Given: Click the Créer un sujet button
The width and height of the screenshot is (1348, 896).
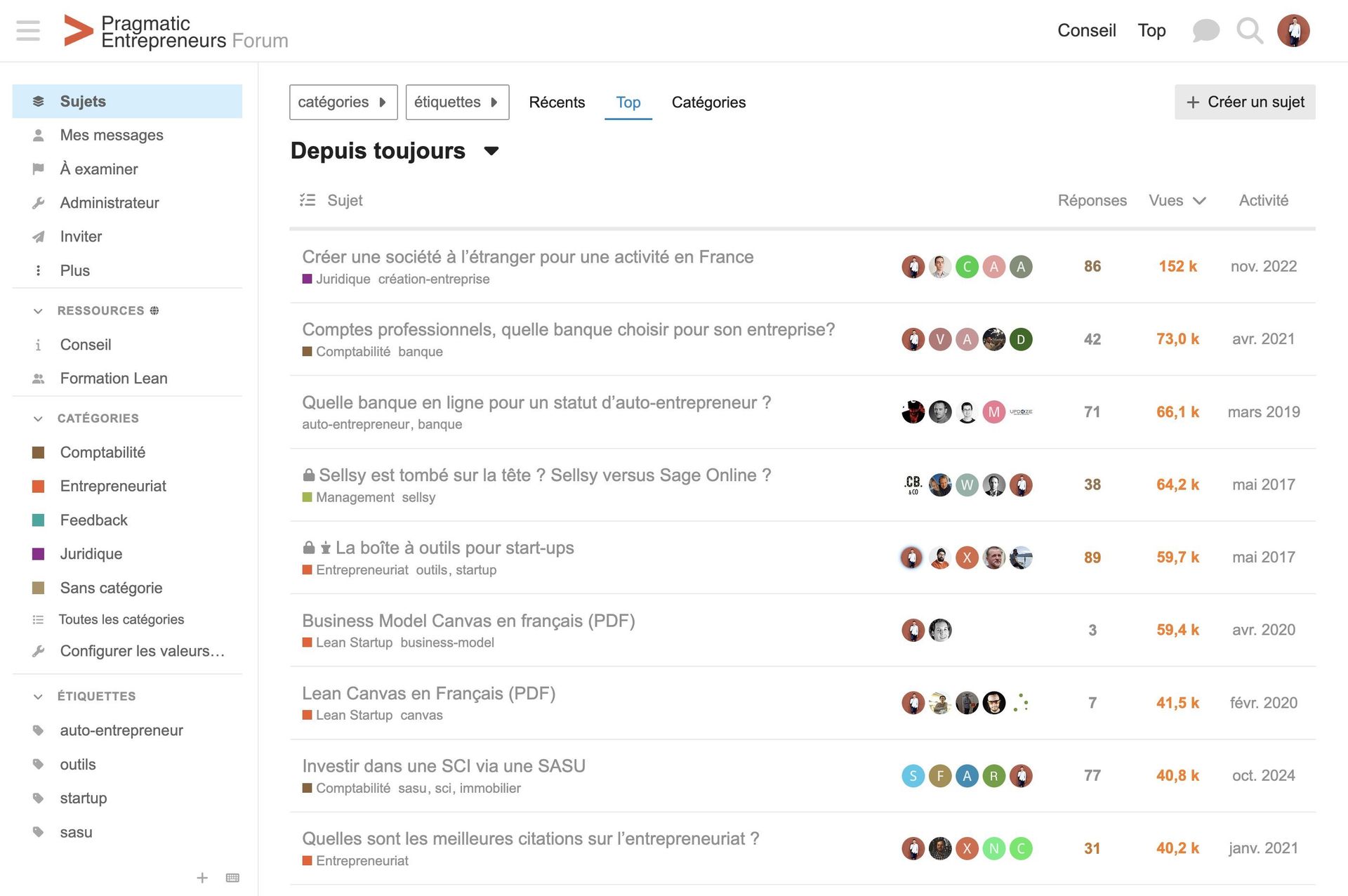Looking at the screenshot, I should coord(1244,103).
